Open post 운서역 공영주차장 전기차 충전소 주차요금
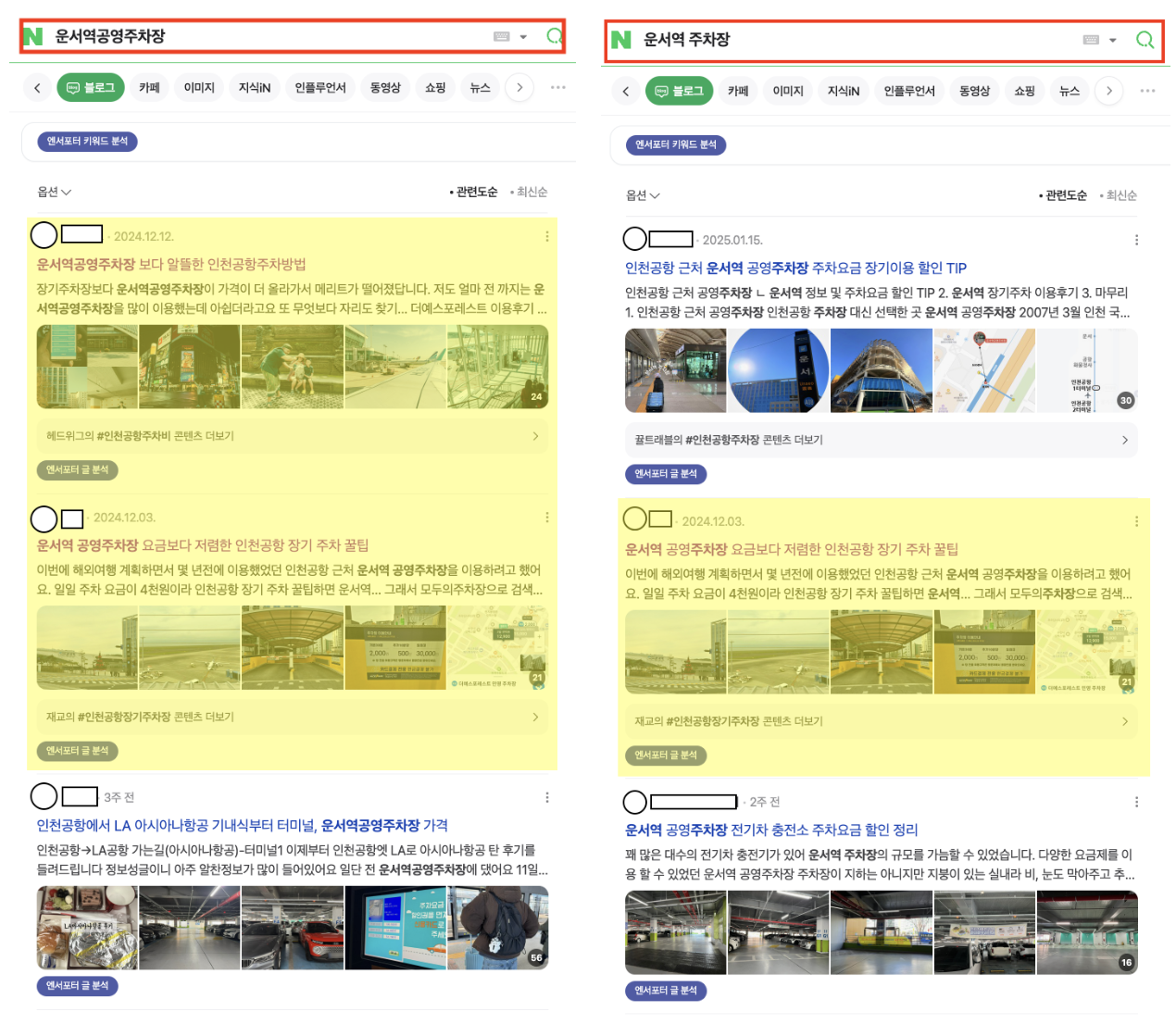 point(771,830)
